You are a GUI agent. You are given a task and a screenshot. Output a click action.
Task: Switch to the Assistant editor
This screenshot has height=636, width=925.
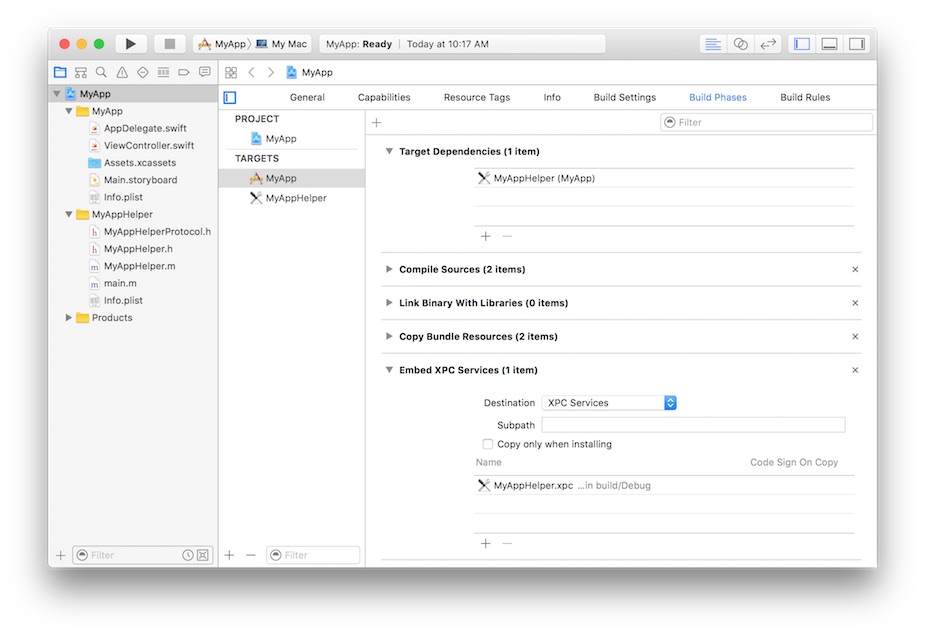pos(740,44)
